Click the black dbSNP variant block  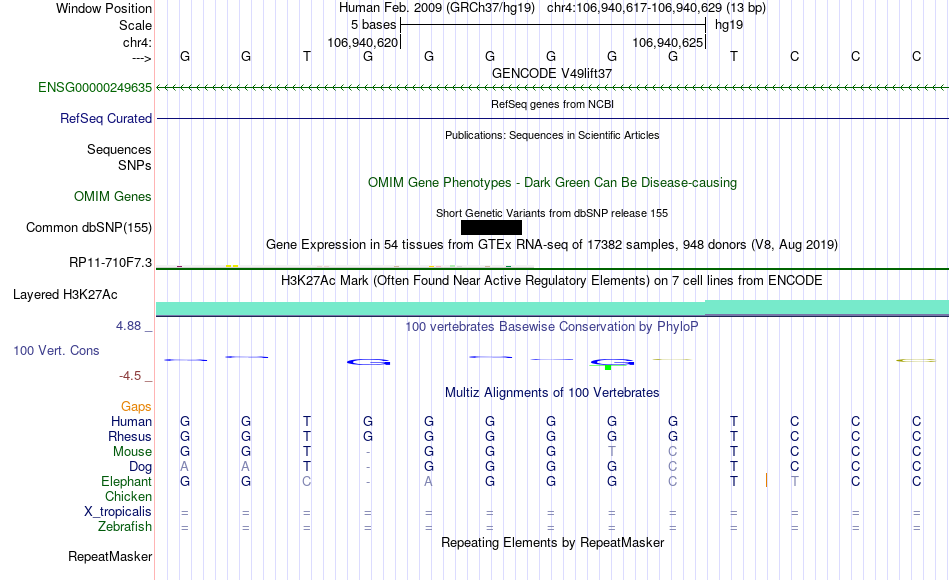pyautogui.click(x=491, y=227)
